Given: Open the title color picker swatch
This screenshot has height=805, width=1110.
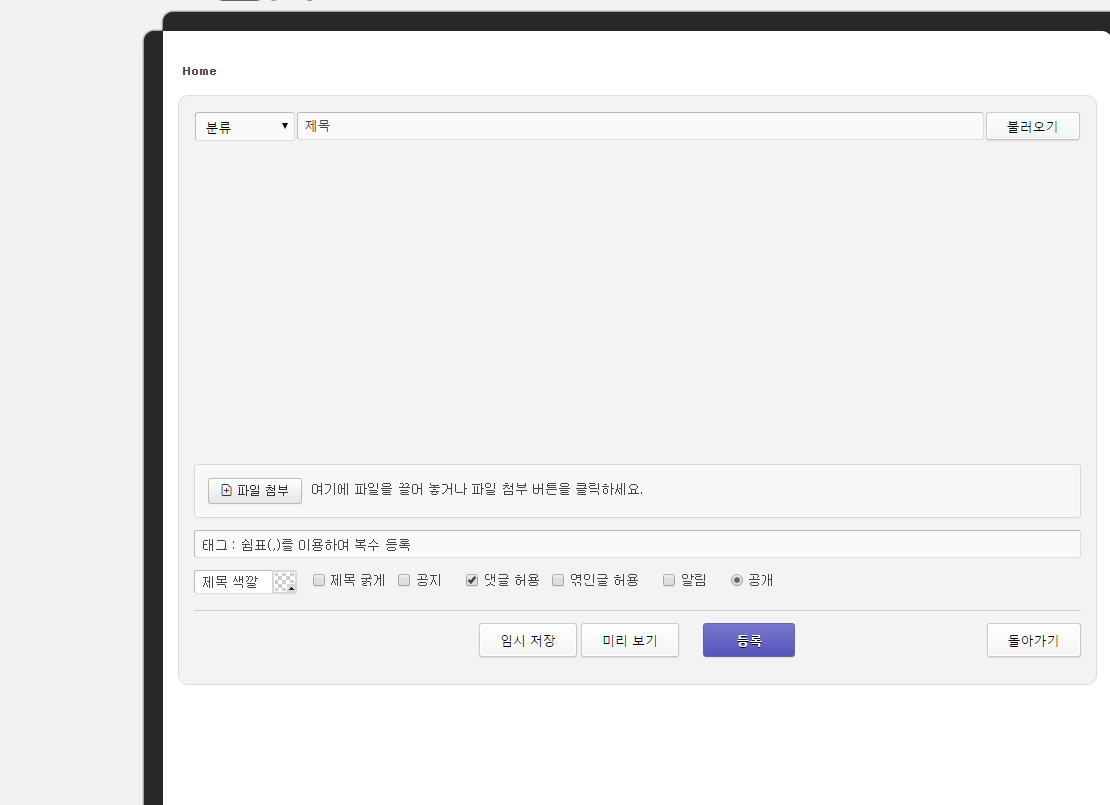Looking at the screenshot, I should 285,582.
